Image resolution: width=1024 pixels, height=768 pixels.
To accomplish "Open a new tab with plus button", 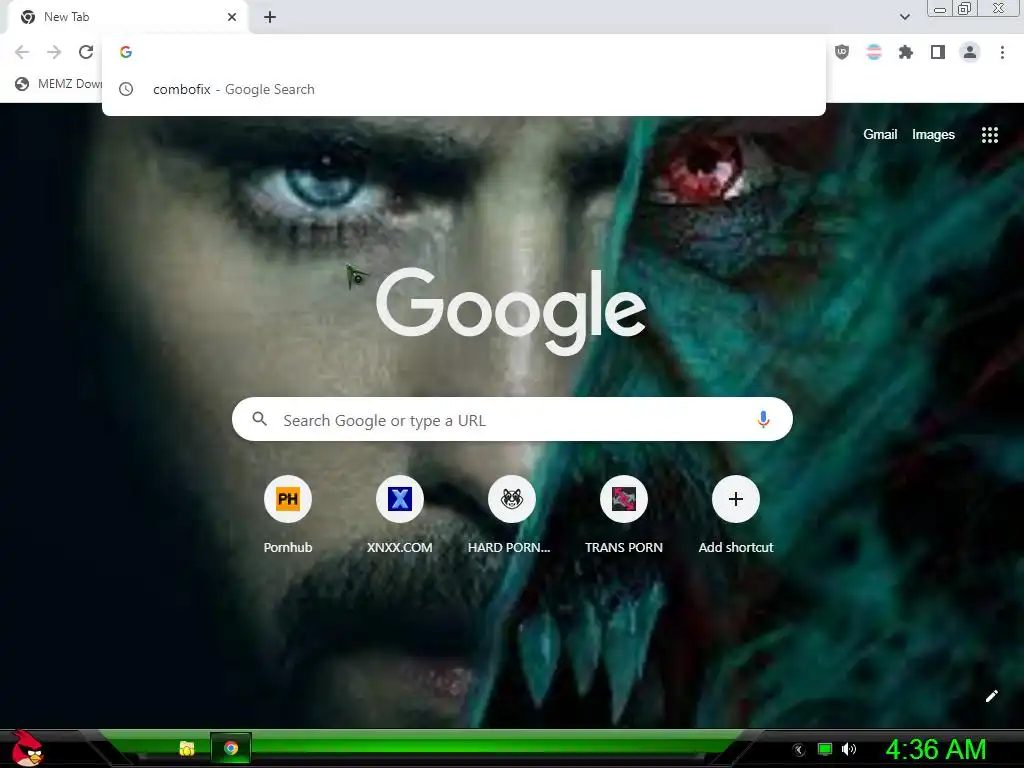I will point(270,17).
